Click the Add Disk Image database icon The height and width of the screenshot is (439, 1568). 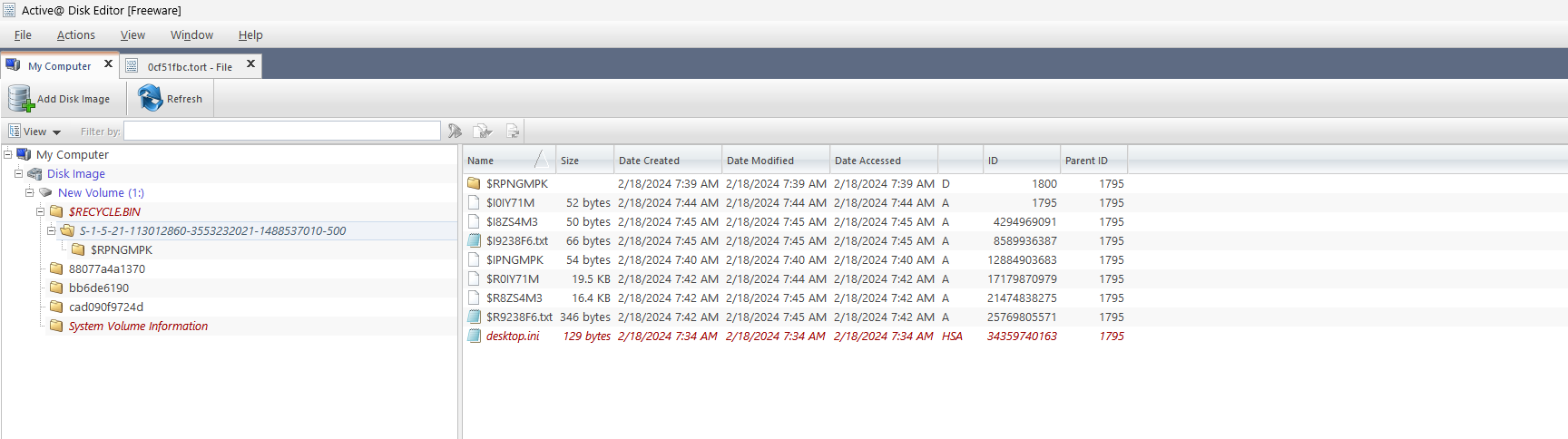coord(20,98)
